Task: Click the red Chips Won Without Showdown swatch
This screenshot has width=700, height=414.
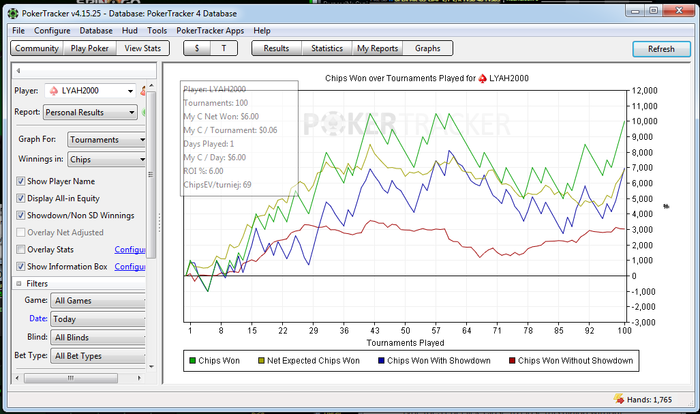Action: tap(510, 360)
